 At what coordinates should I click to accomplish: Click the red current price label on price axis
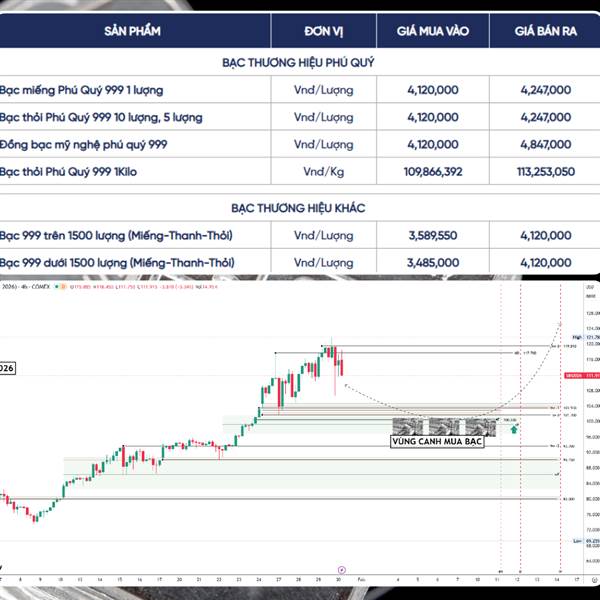click(x=582, y=375)
